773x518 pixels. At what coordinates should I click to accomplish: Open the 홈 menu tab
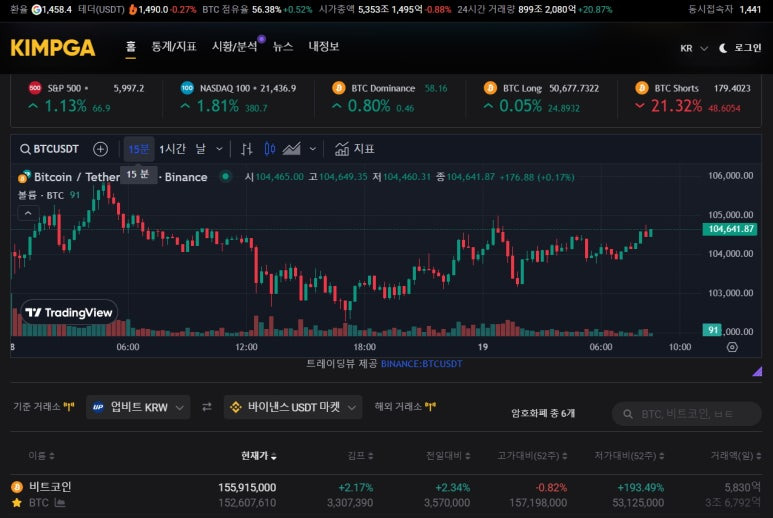pos(130,46)
